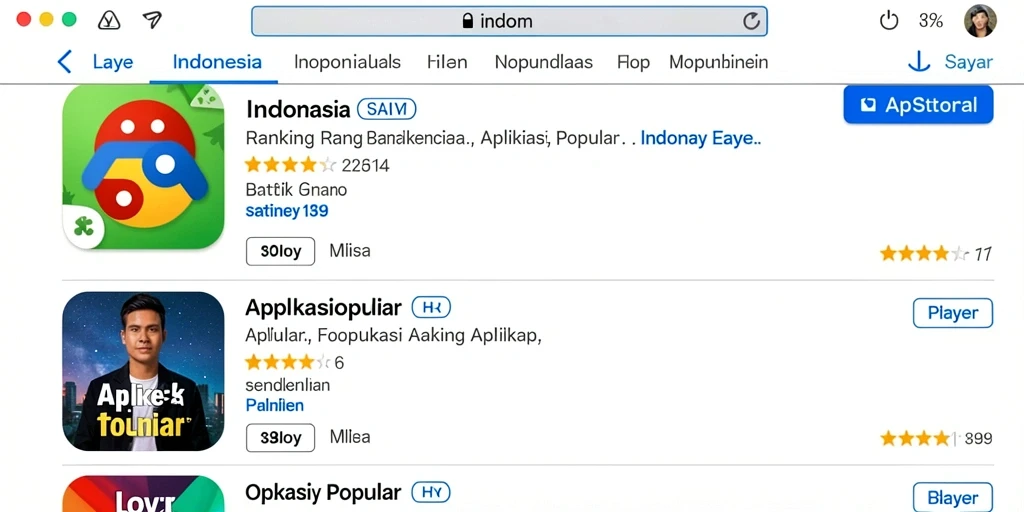Click the download arrow beside Sayar
This screenshot has width=1024, height=512.
click(x=919, y=62)
